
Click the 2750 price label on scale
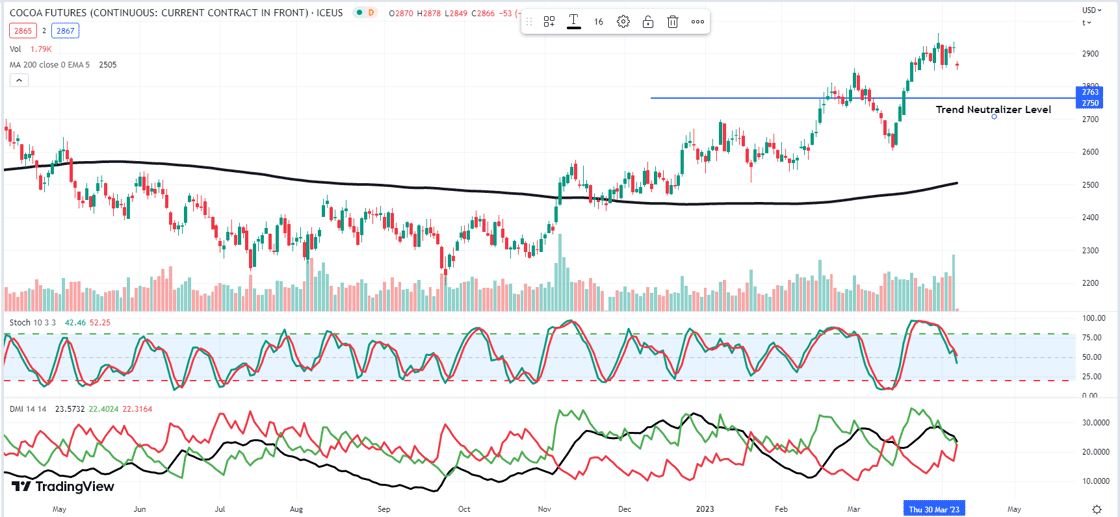click(x=1090, y=103)
